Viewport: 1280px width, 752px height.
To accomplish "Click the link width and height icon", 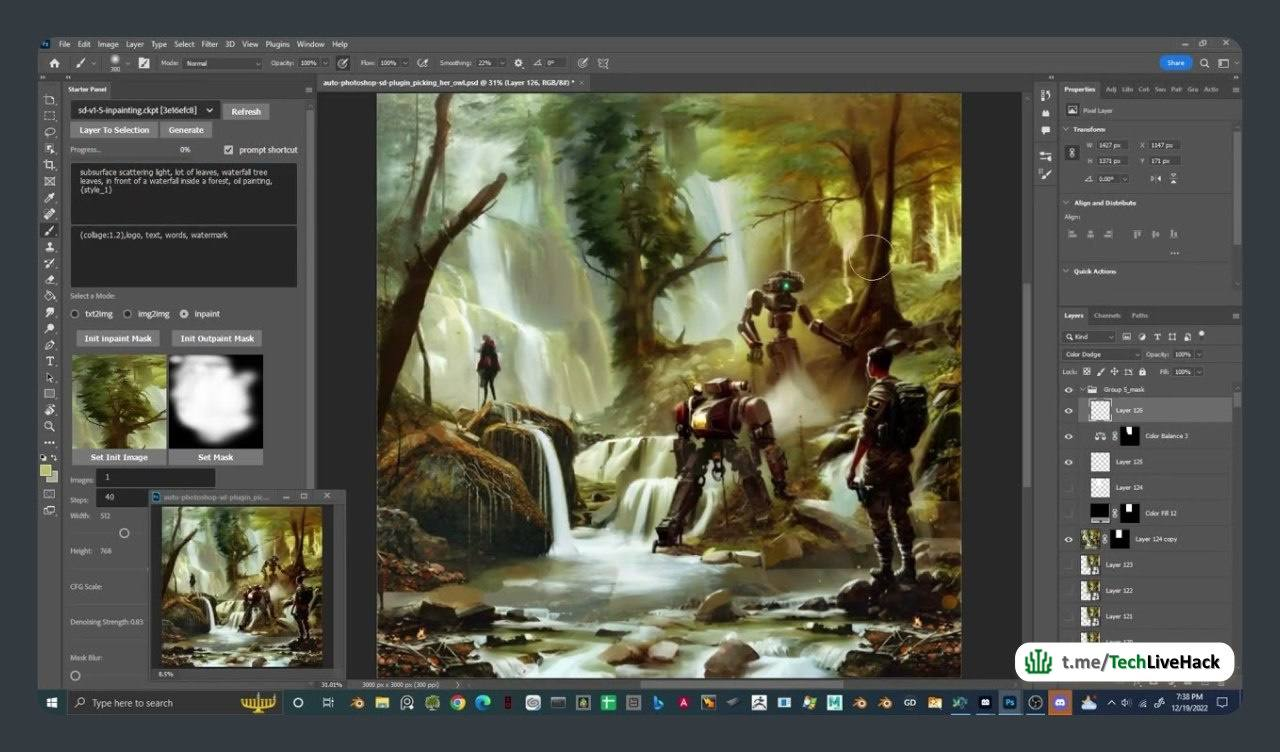I will [x=1072, y=153].
